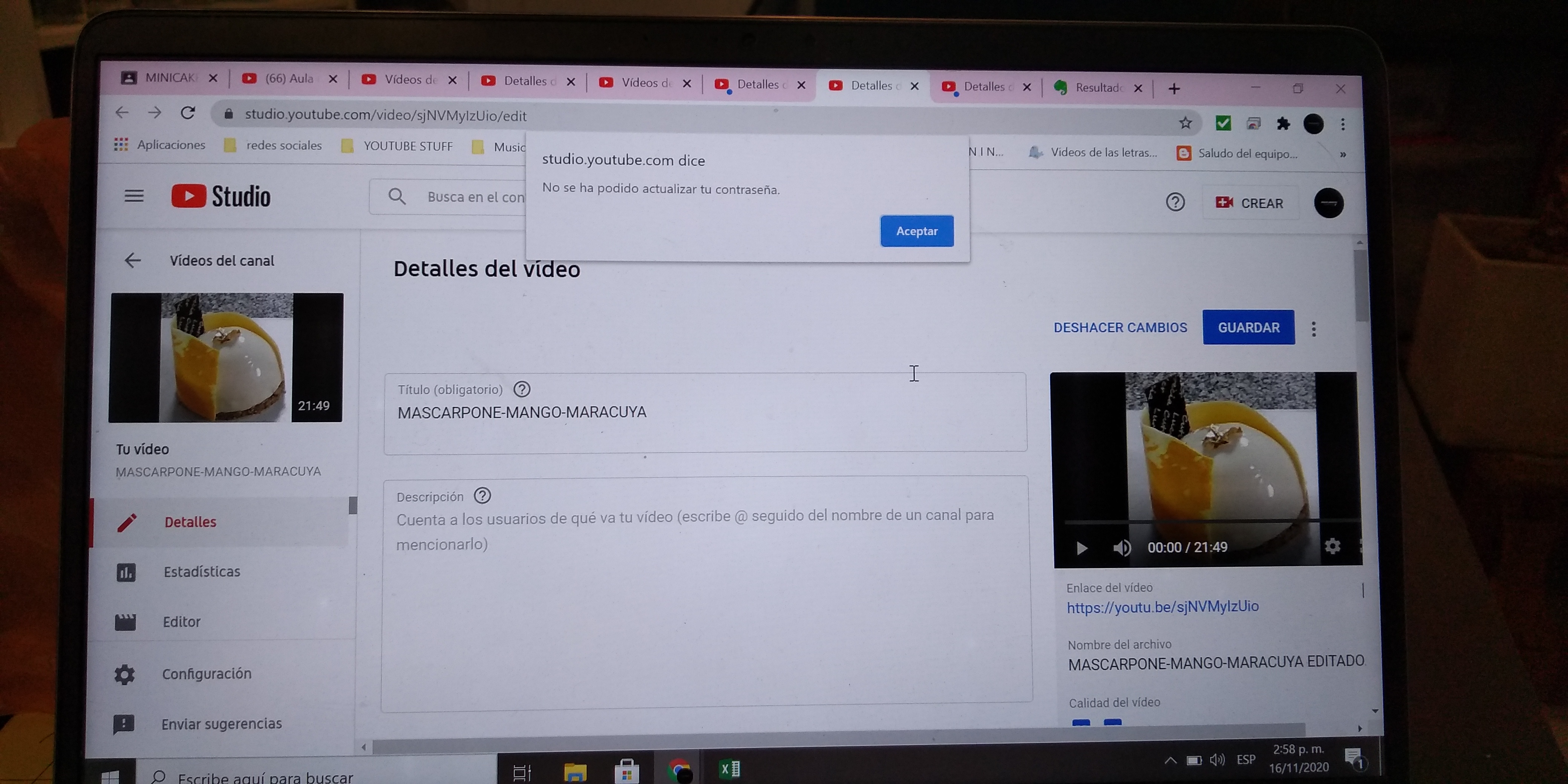Bookmark this page with the star icon
The image size is (1568, 784).
(x=1185, y=123)
